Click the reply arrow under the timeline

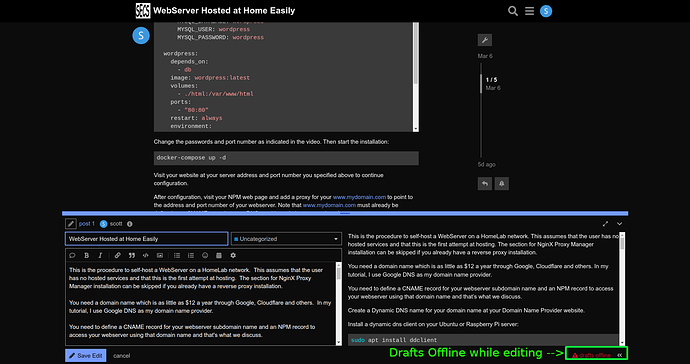point(484,184)
